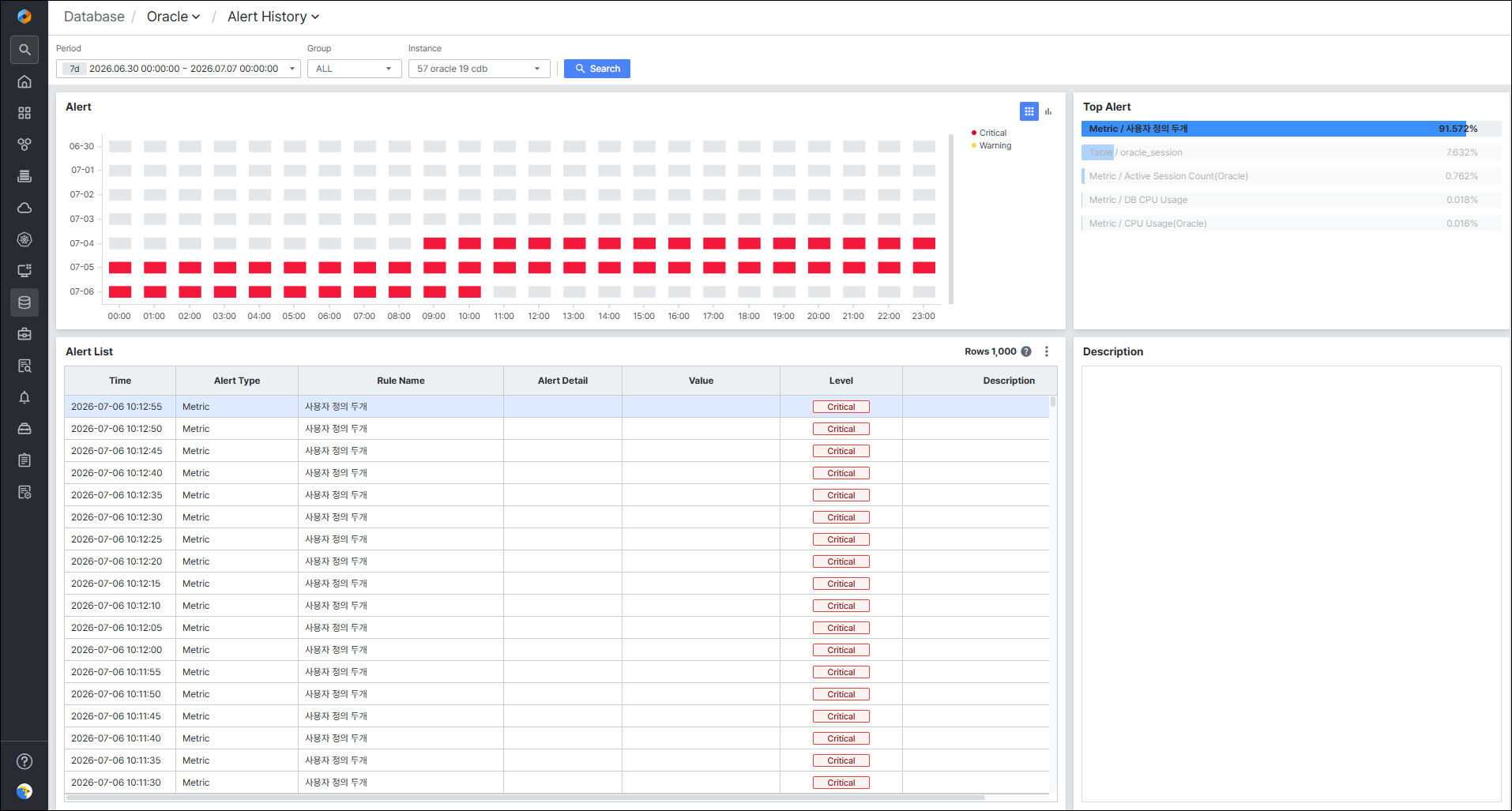
Task: Click heatmap cell for 07-06 at 10:00
Action: pos(469,291)
